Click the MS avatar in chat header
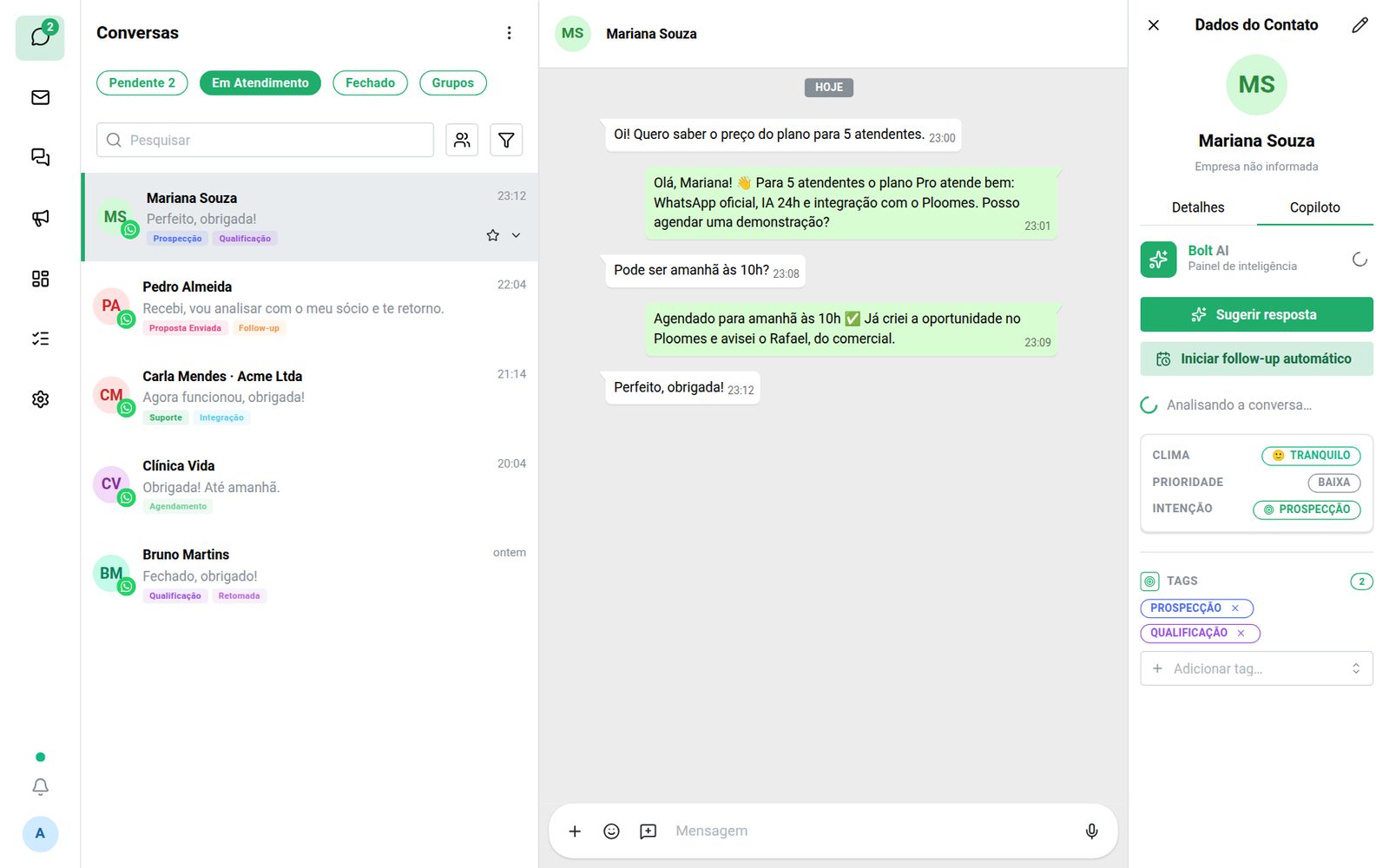Image resolution: width=1389 pixels, height=868 pixels. click(573, 34)
